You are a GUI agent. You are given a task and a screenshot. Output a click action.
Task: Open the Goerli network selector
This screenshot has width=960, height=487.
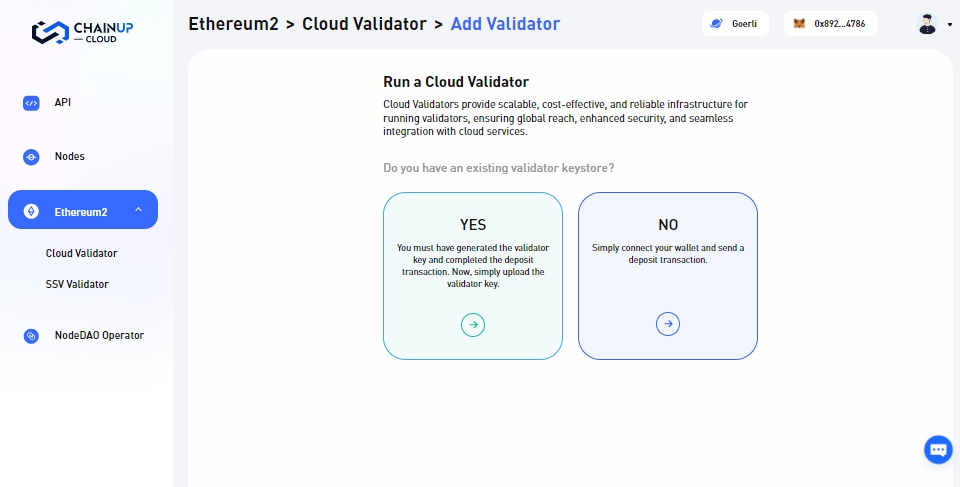click(735, 24)
